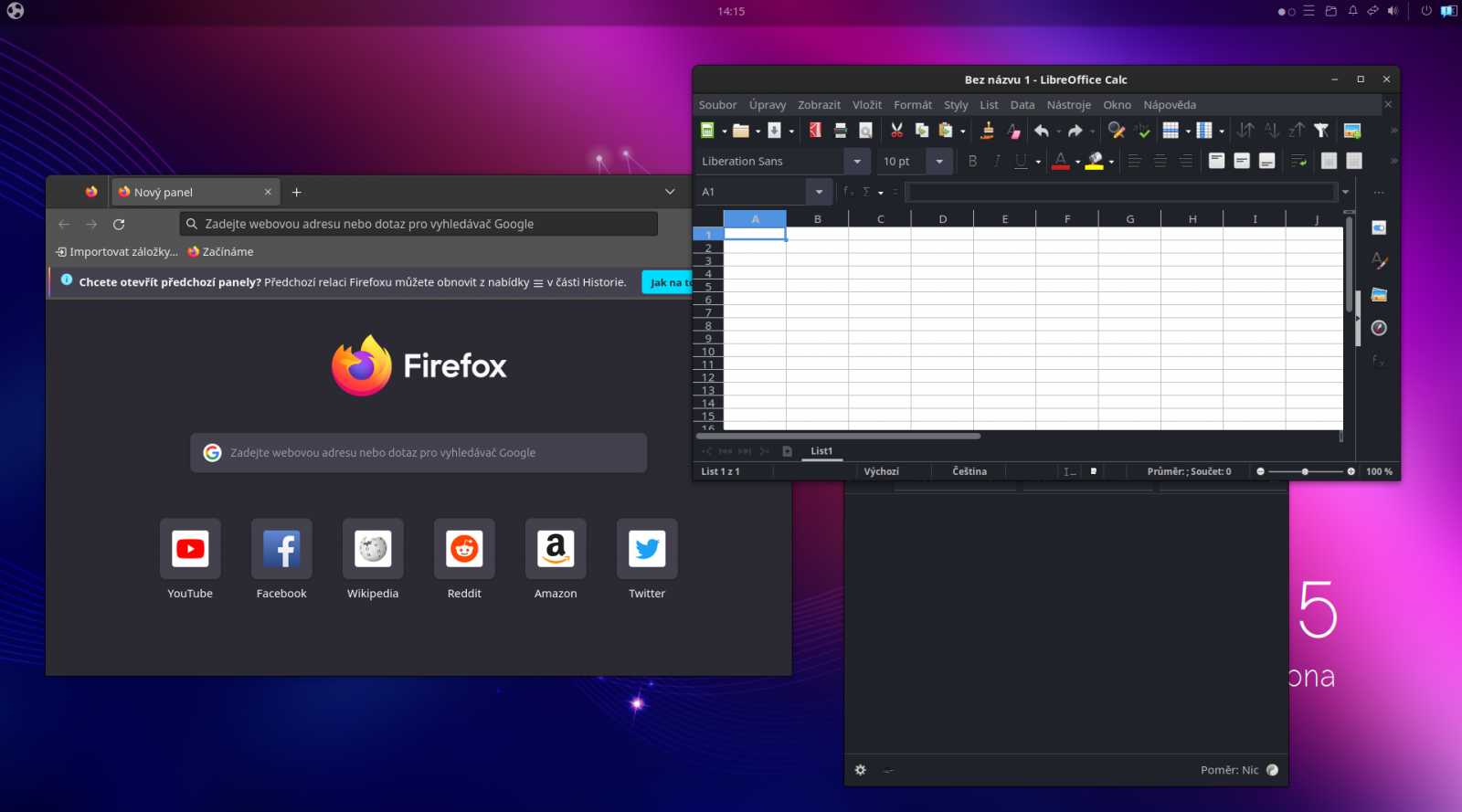Toggle Print Preview in Calc toolbar
Image resolution: width=1462 pixels, height=812 pixels.
point(865,131)
